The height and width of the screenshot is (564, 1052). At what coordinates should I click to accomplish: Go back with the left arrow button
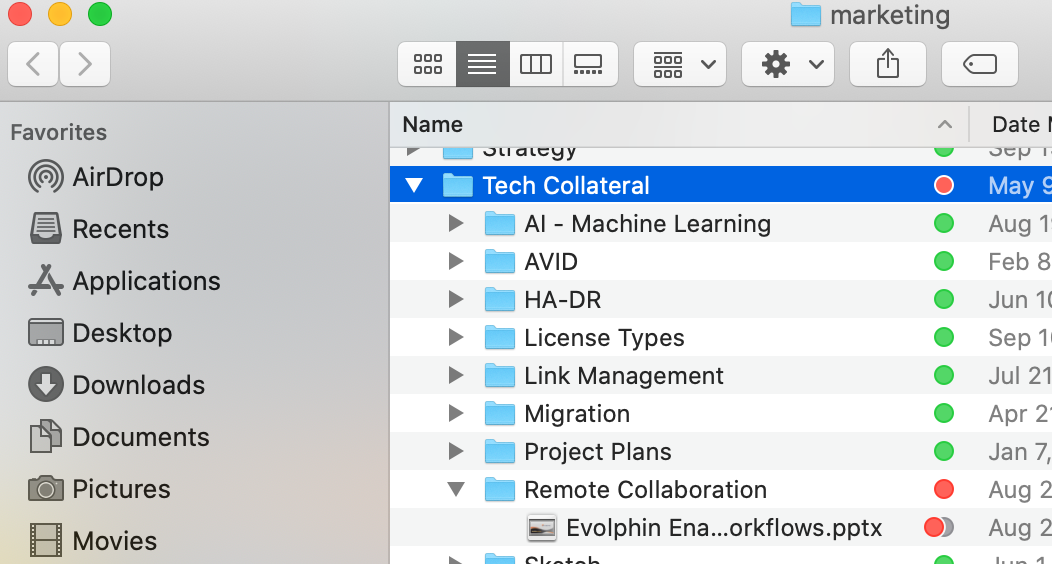tap(33, 64)
